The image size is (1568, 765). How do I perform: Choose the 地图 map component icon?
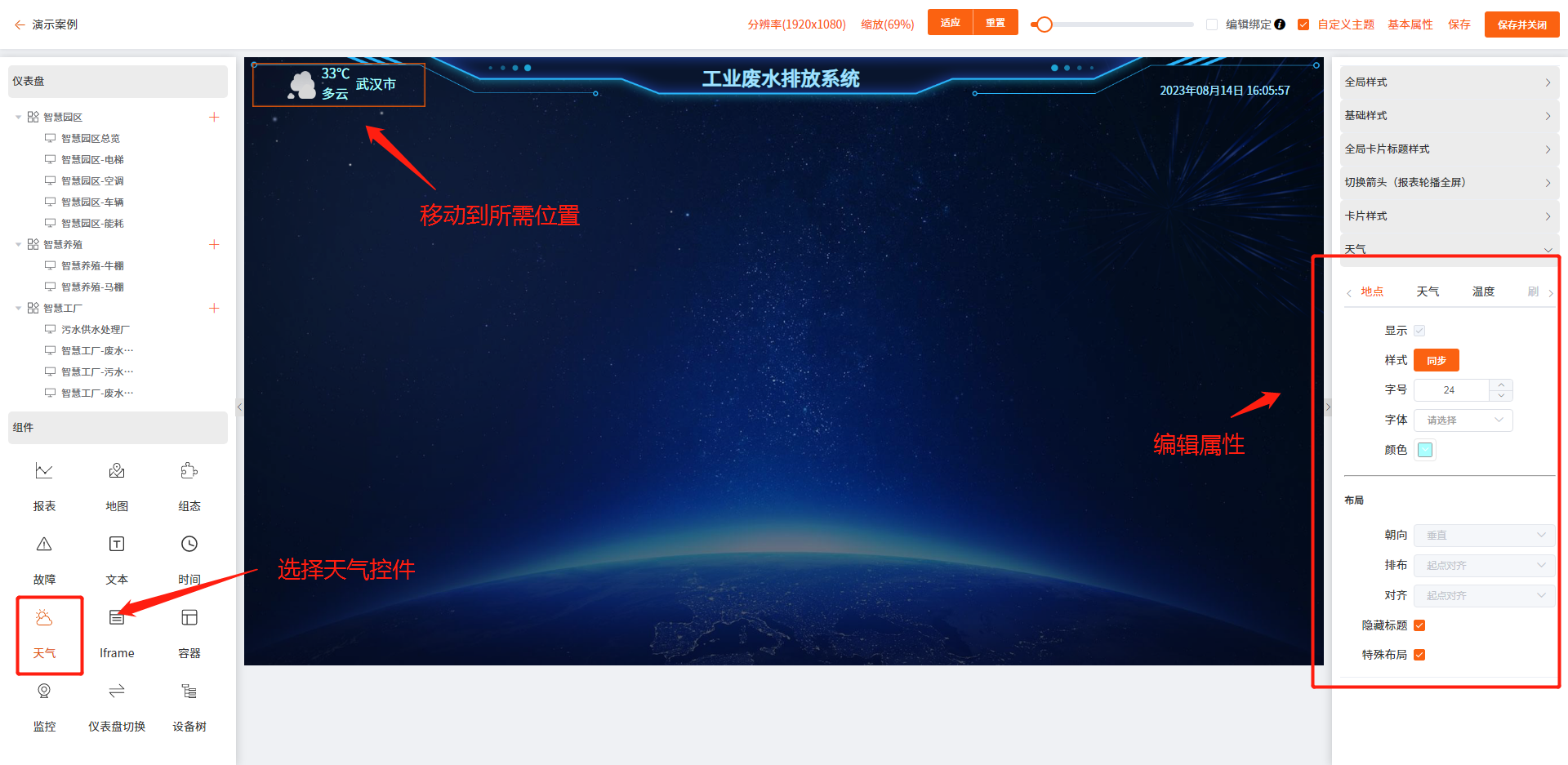[117, 471]
